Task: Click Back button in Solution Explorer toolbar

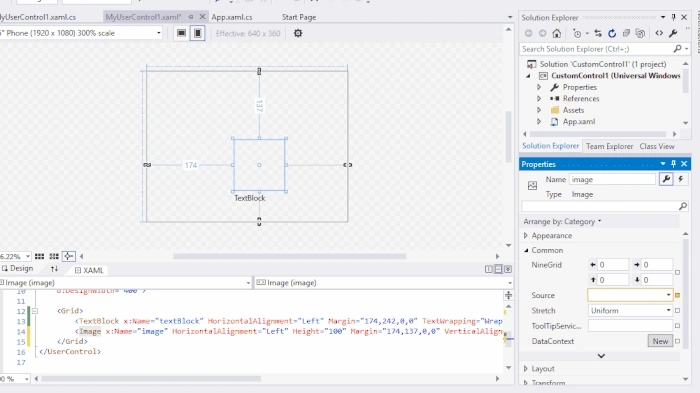Action: (x=529, y=33)
